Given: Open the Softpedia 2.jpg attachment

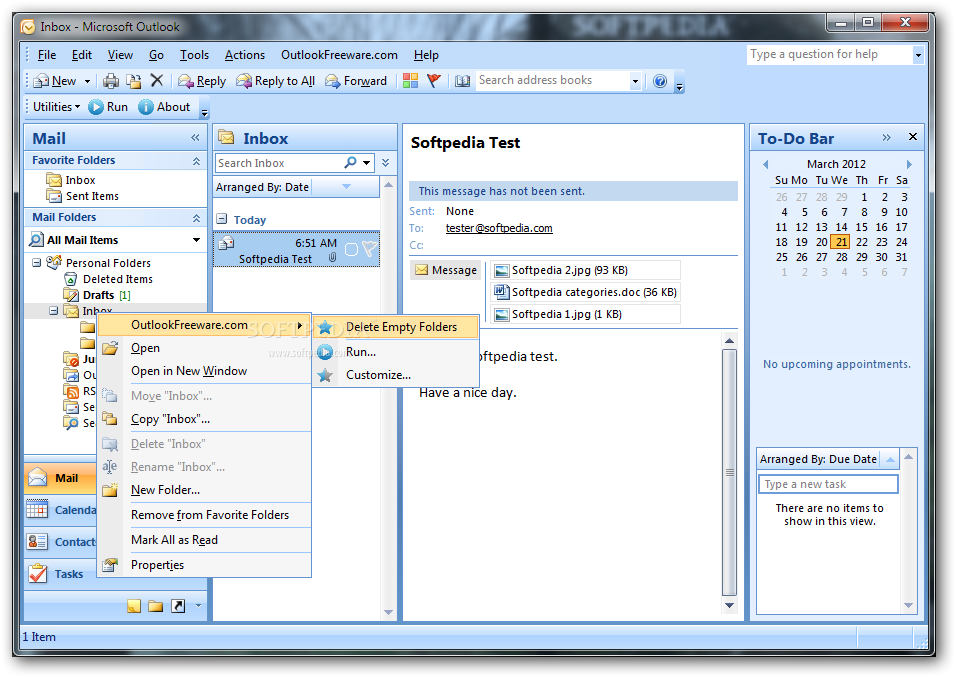Looking at the screenshot, I should pyautogui.click(x=585, y=270).
